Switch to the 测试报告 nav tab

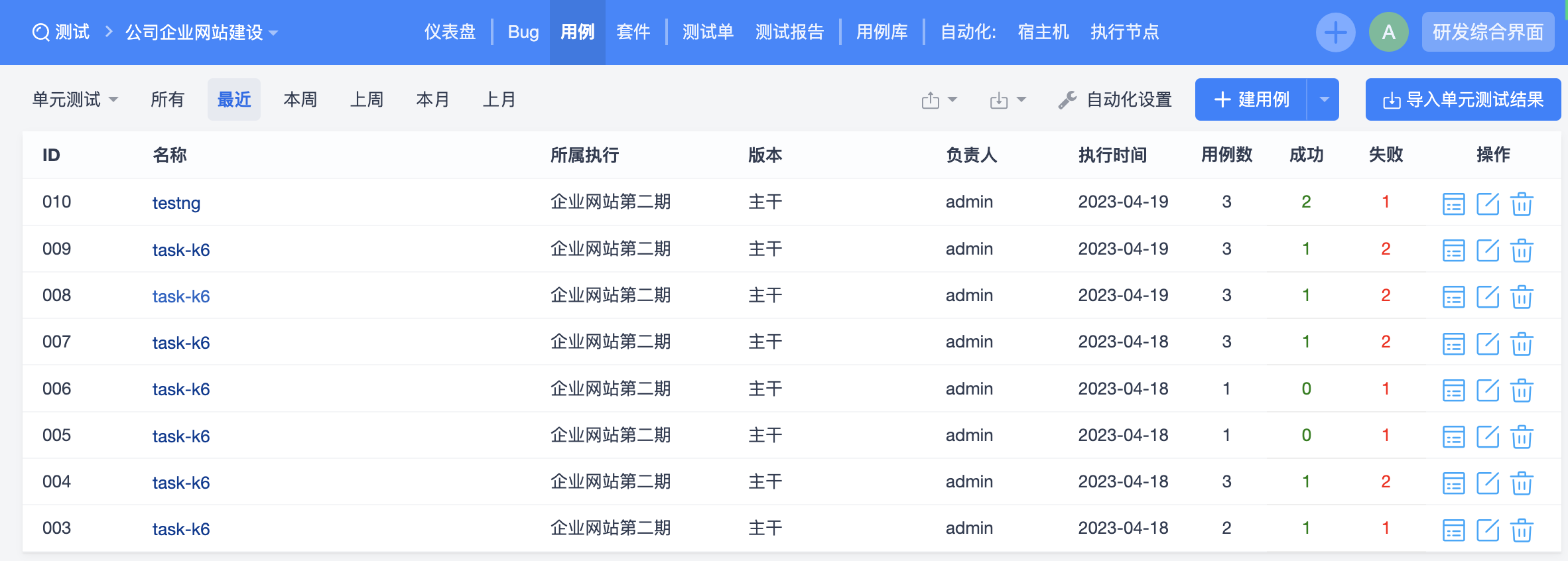coord(789,32)
